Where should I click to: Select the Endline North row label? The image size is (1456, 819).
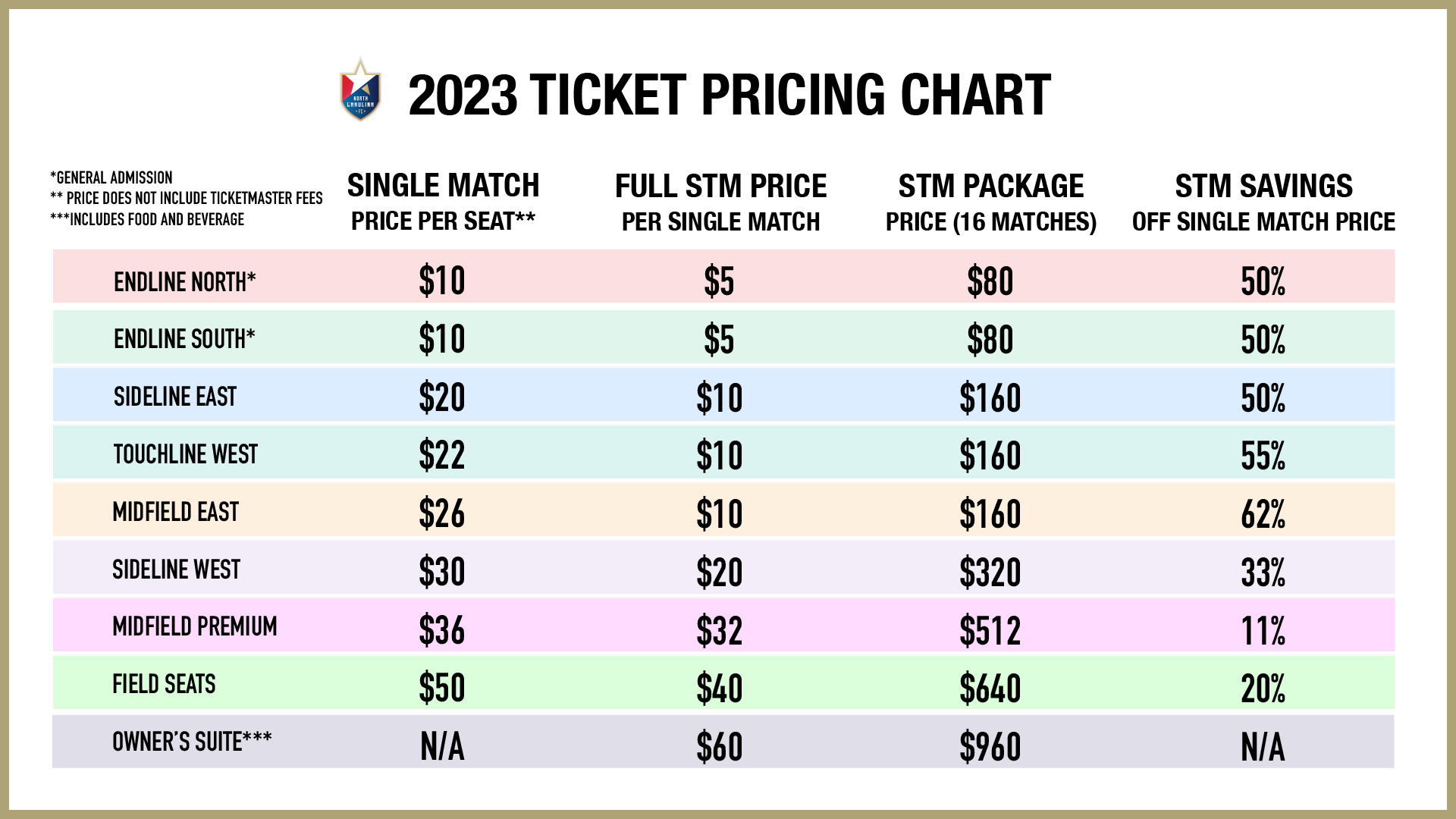coord(185,281)
